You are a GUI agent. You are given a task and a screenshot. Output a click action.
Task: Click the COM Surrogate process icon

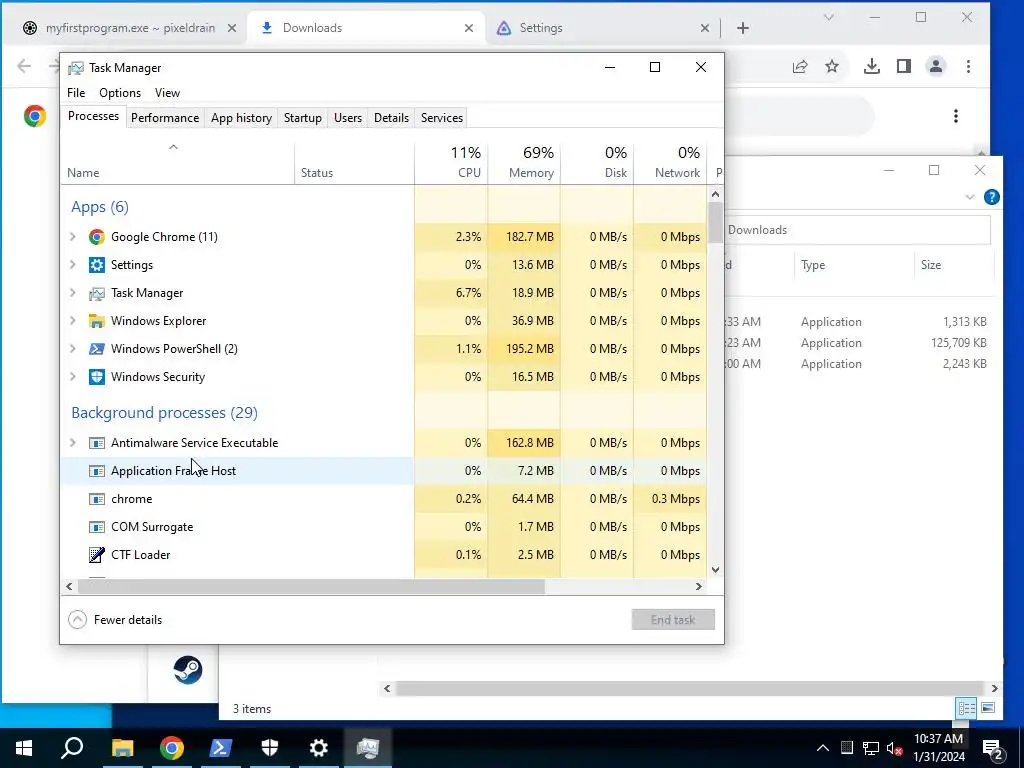[97, 527]
